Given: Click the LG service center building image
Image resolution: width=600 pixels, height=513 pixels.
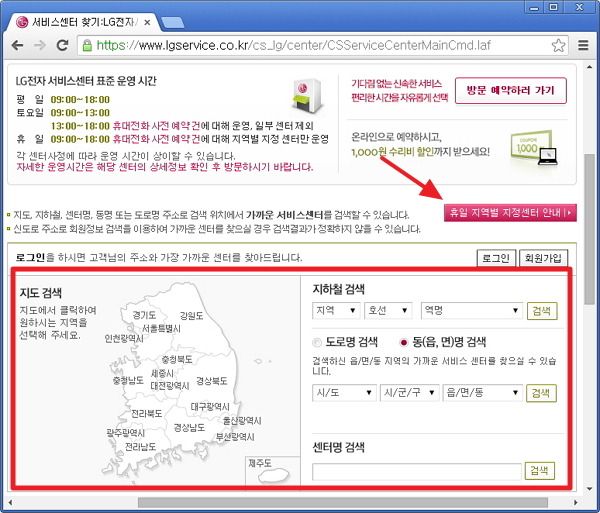Looking at the screenshot, I should (308, 96).
